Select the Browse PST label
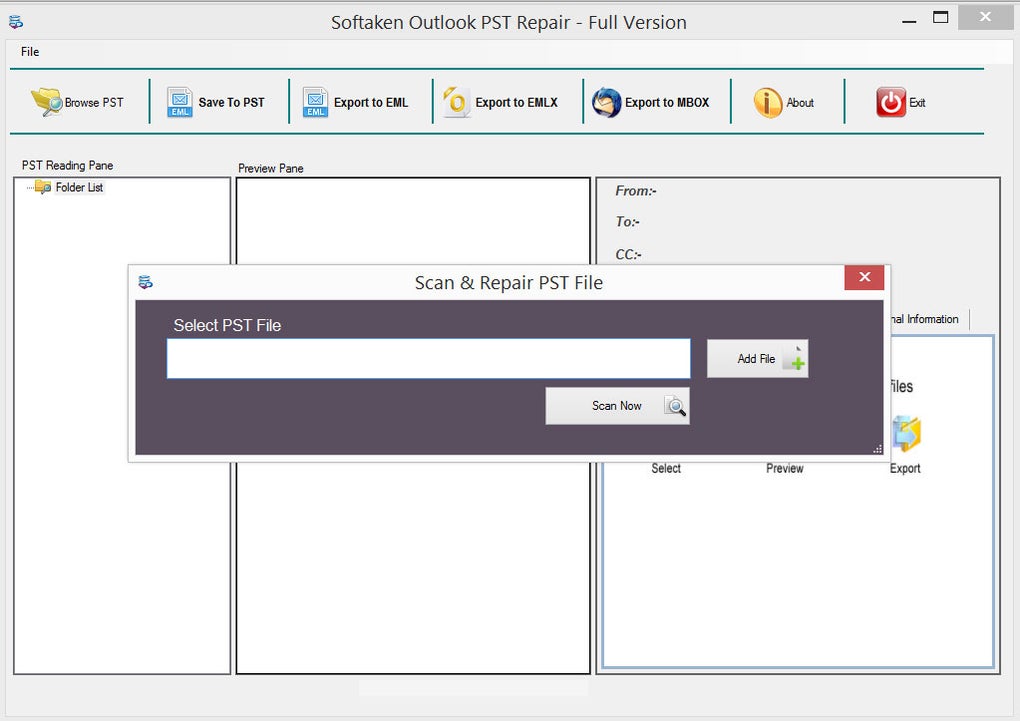This screenshot has width=1020, height=721. point(94,103)
